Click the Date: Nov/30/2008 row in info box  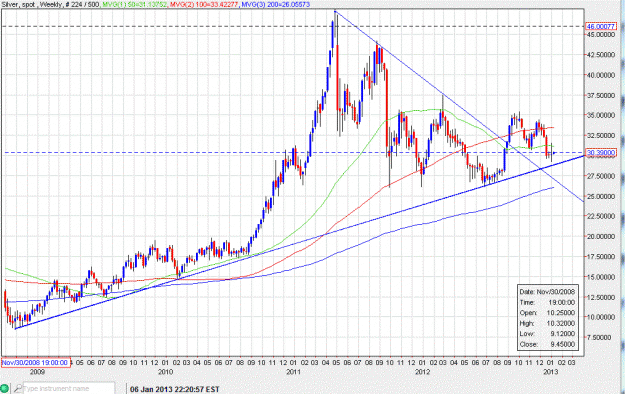tap(547, 292)
